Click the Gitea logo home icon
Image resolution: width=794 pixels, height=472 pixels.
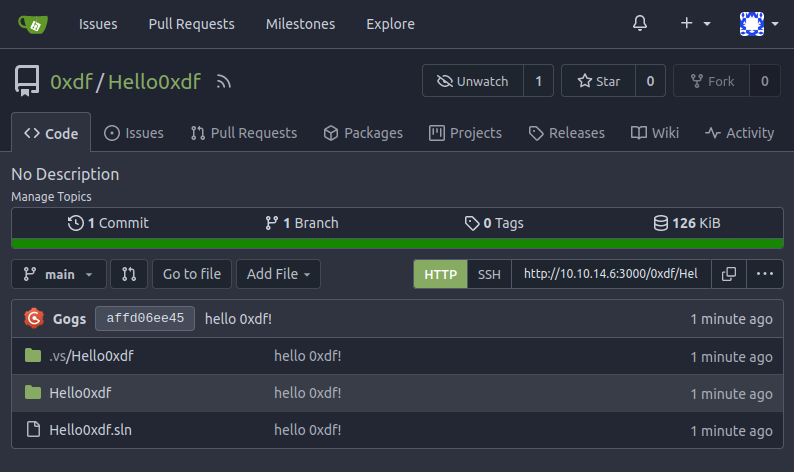click(x=34, y=24)
